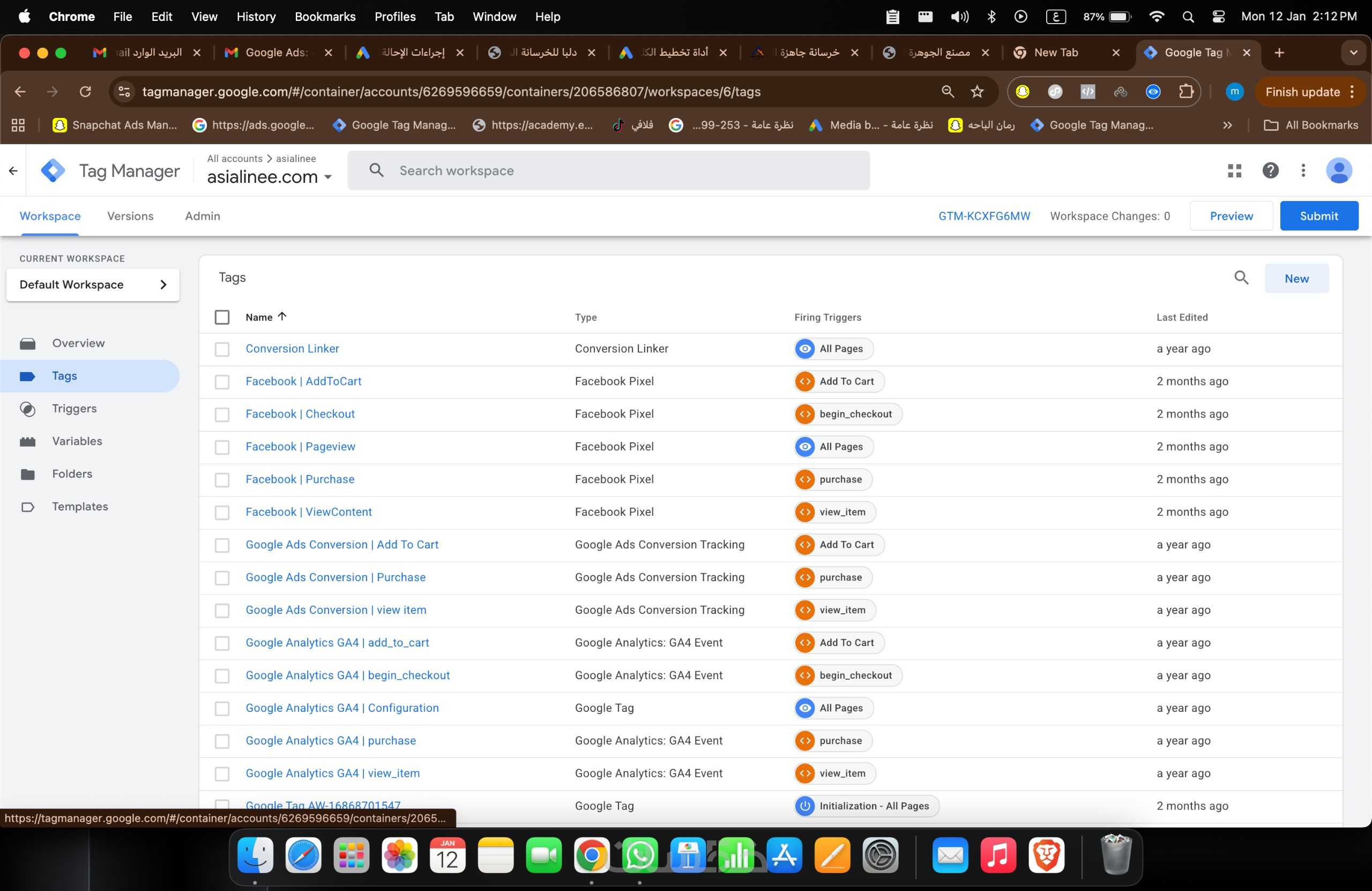Switch to the Versions tab
The height and width of the screenshot is (891, 1372).
click(x=130, y=216)
